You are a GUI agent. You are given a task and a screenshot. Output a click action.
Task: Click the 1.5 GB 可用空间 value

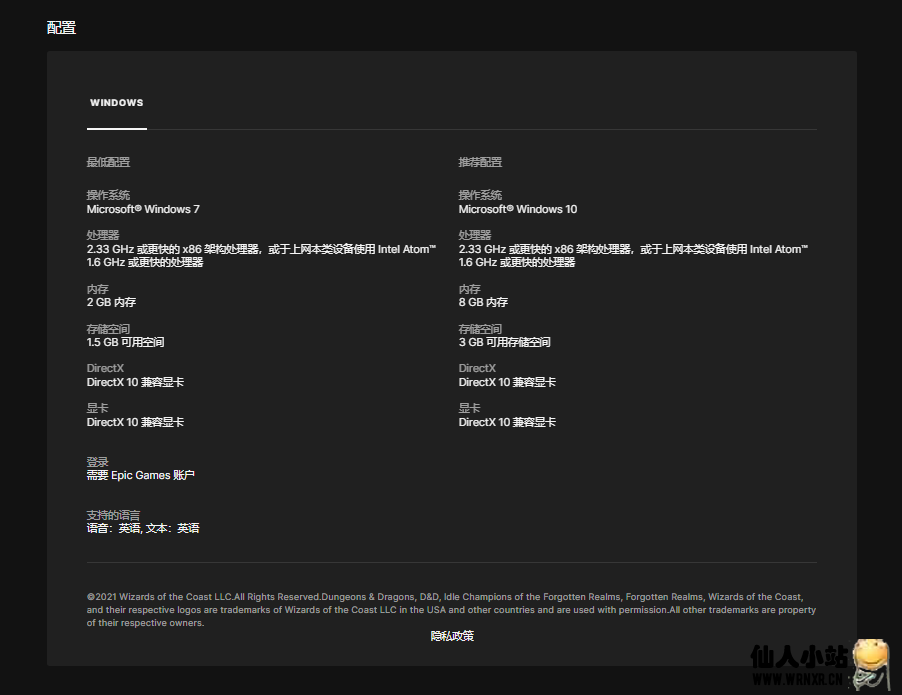pos(125,342)
